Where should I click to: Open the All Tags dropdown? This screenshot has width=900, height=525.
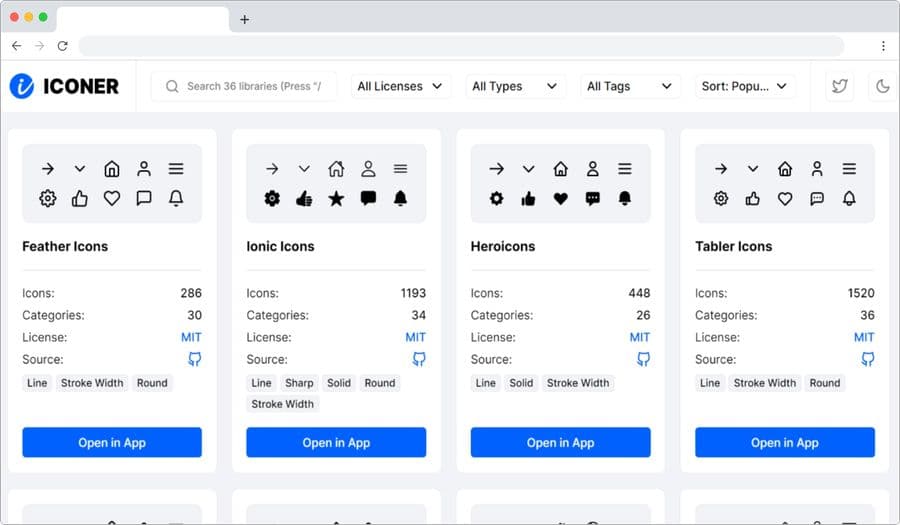pos(630,87)
